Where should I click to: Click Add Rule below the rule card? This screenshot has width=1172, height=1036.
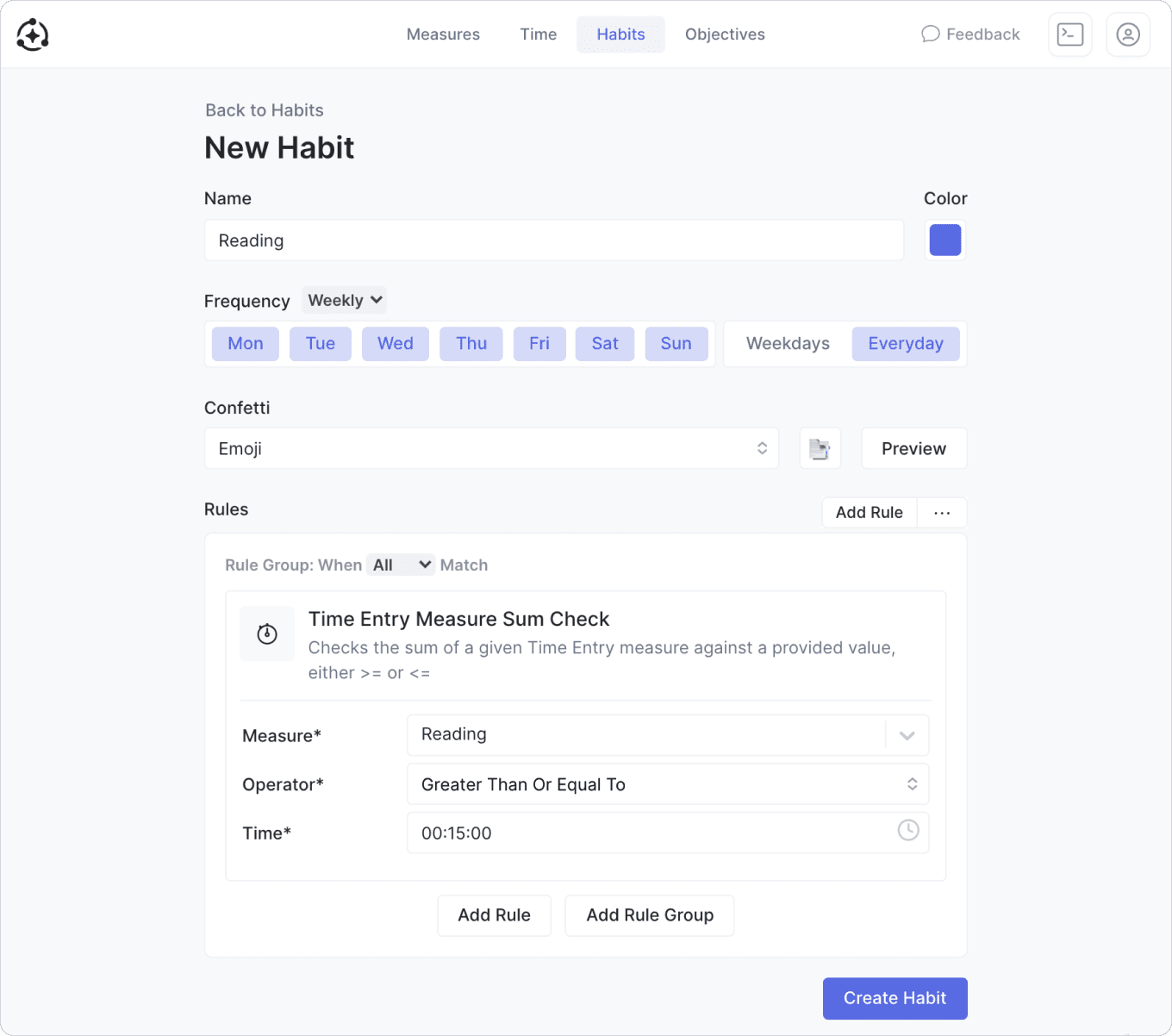pyautogui.click(x=494, y=915)
